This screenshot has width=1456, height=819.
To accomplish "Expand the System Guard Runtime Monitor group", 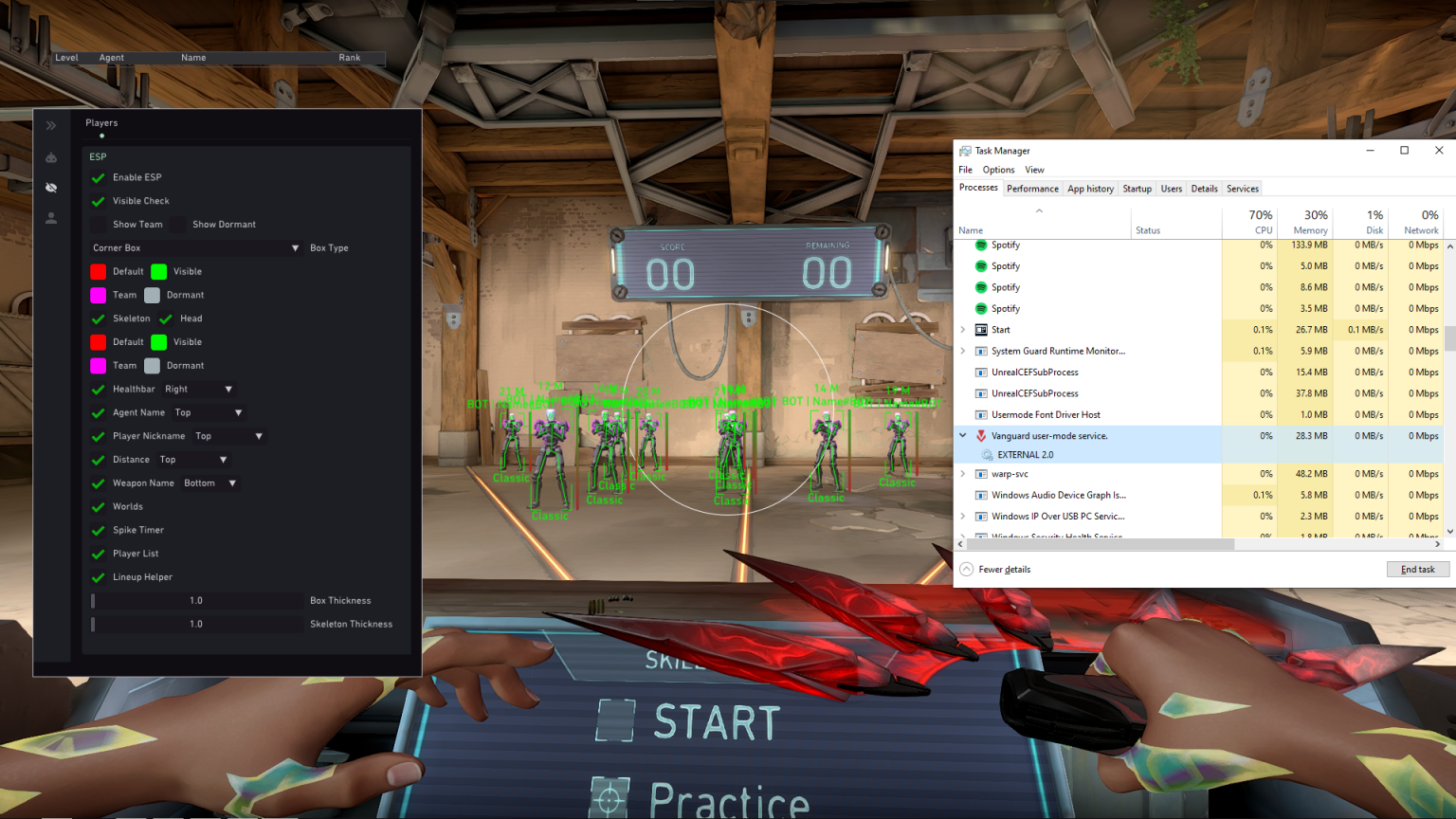I will (963, 351).
